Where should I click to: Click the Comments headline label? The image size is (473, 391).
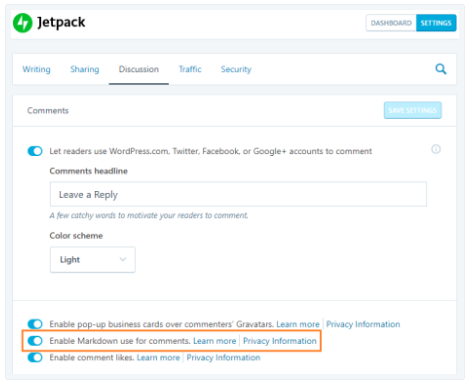[x=89, y=171]
